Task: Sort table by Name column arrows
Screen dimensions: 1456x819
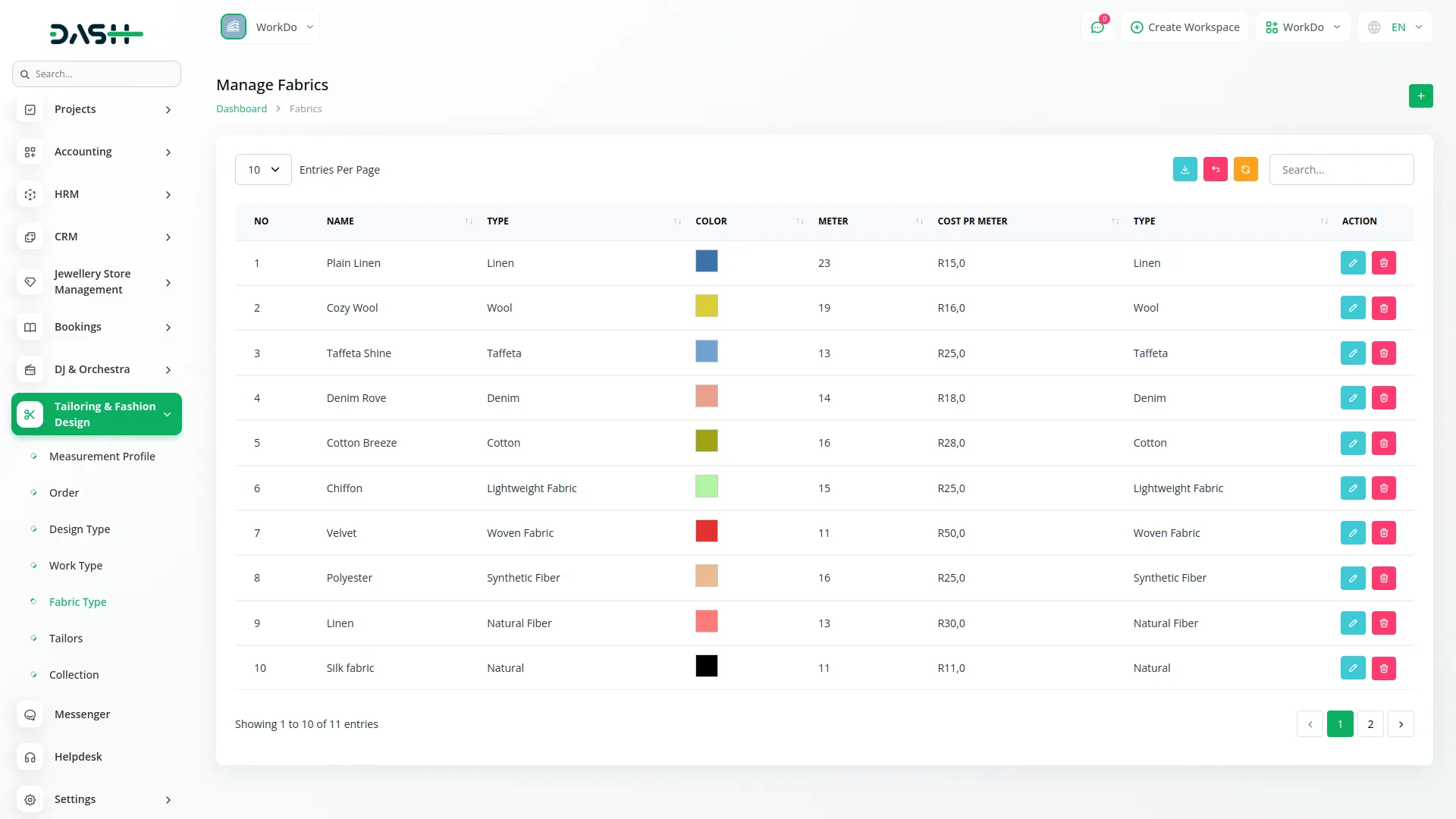Action: pyautogui.click(x=469, y=221)
